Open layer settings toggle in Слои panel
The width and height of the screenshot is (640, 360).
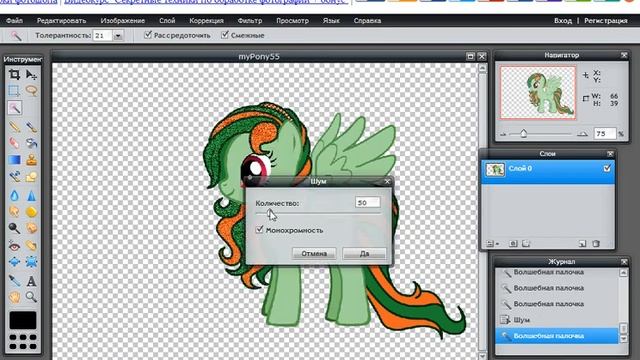coord(492,244)
